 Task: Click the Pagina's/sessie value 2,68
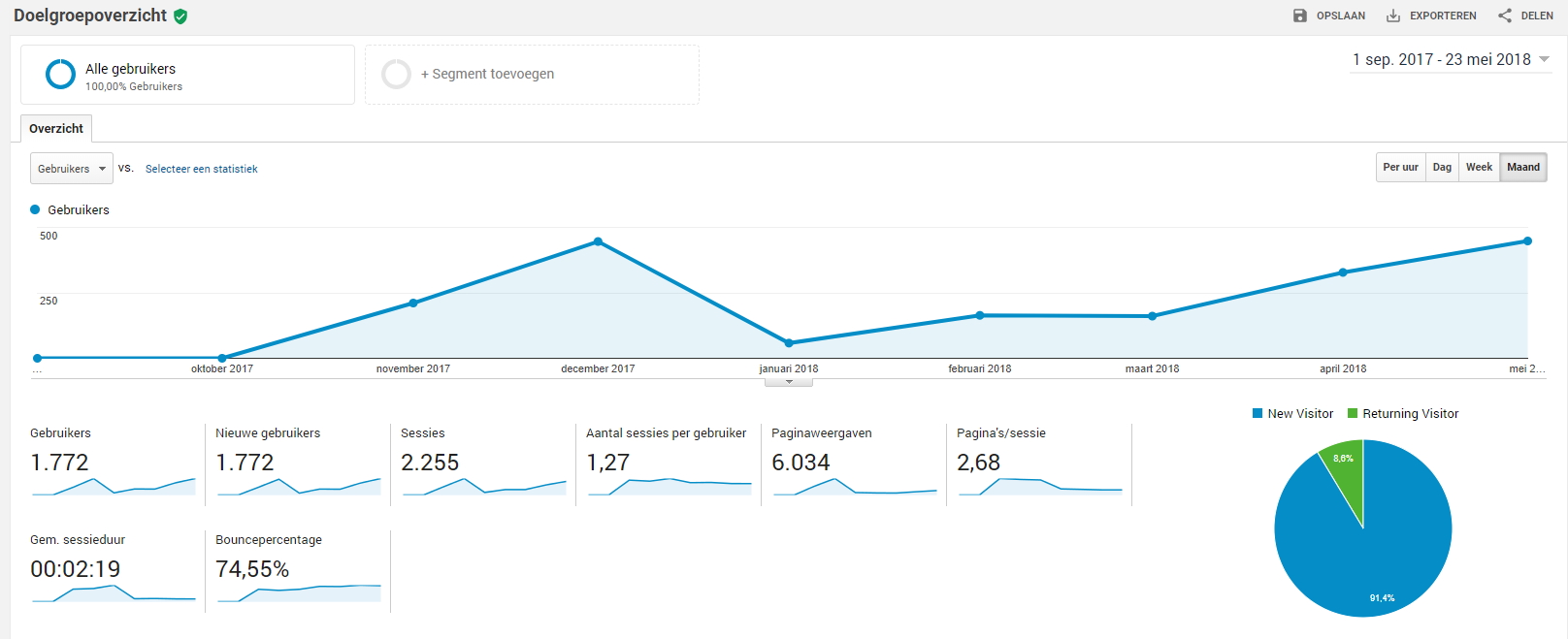tap(978, 463)
